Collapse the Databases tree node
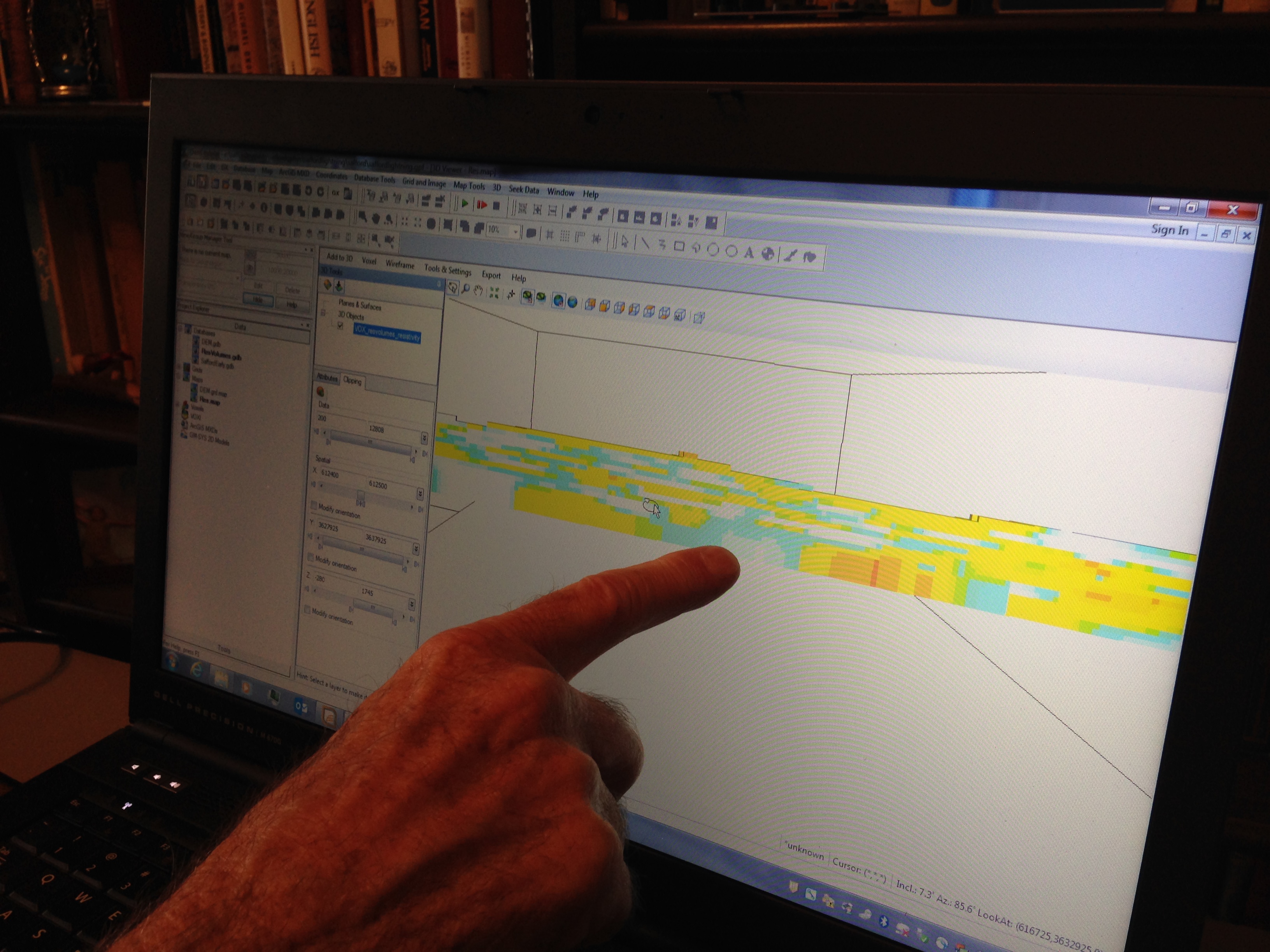This screenshot has height=952, width=1270. [x=180, y=329]
